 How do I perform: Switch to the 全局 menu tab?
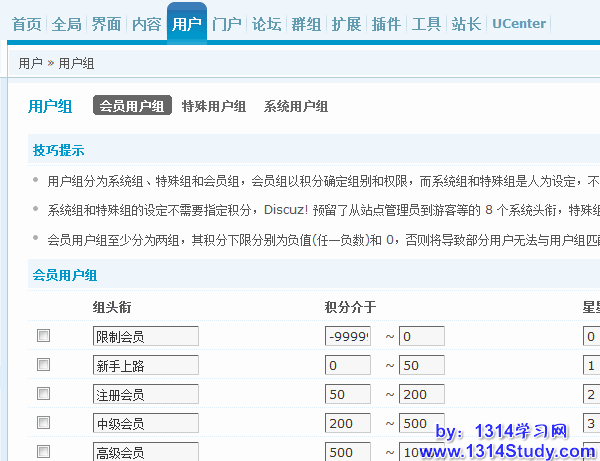coord(66,24)
